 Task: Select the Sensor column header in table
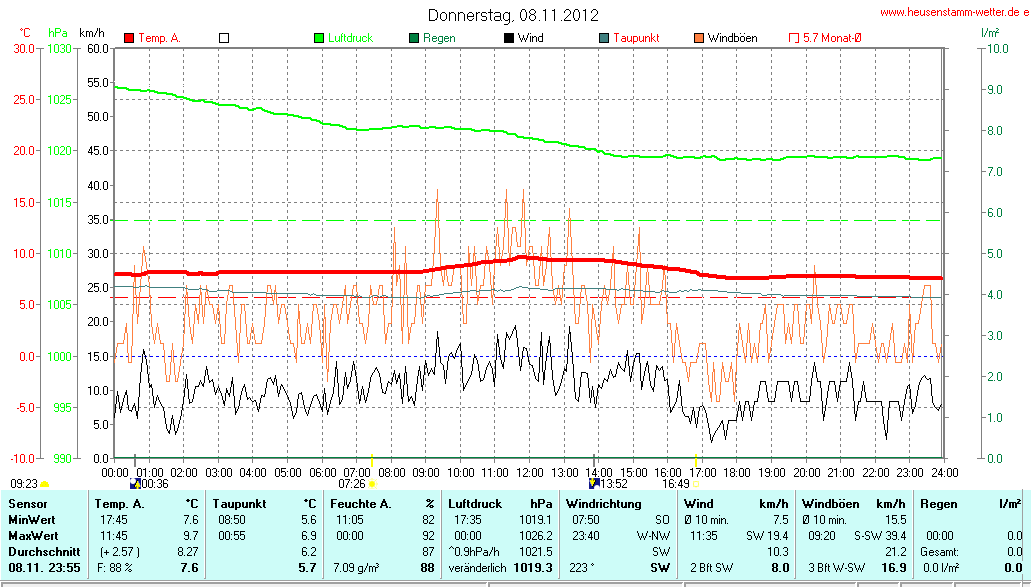point(28,504)
